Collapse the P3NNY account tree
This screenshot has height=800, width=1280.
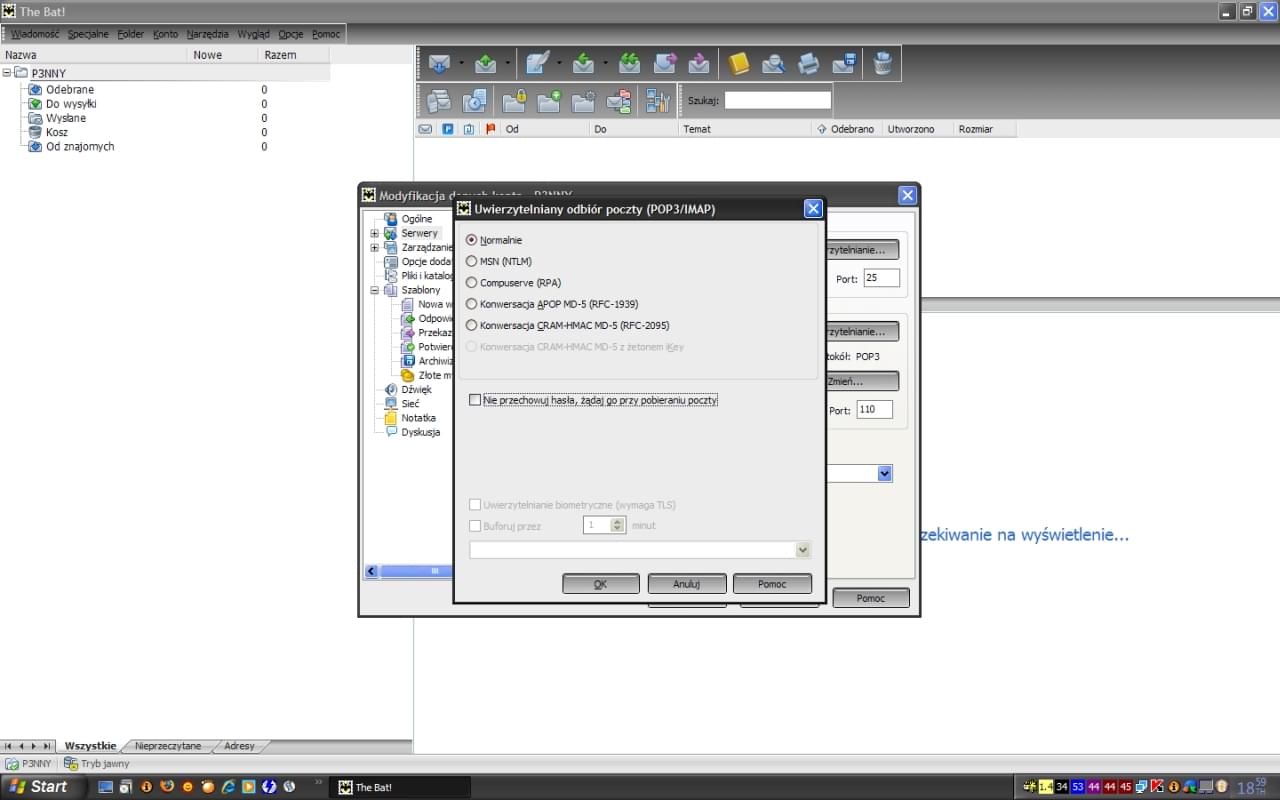pyautogui.click(x=7, y=72)
